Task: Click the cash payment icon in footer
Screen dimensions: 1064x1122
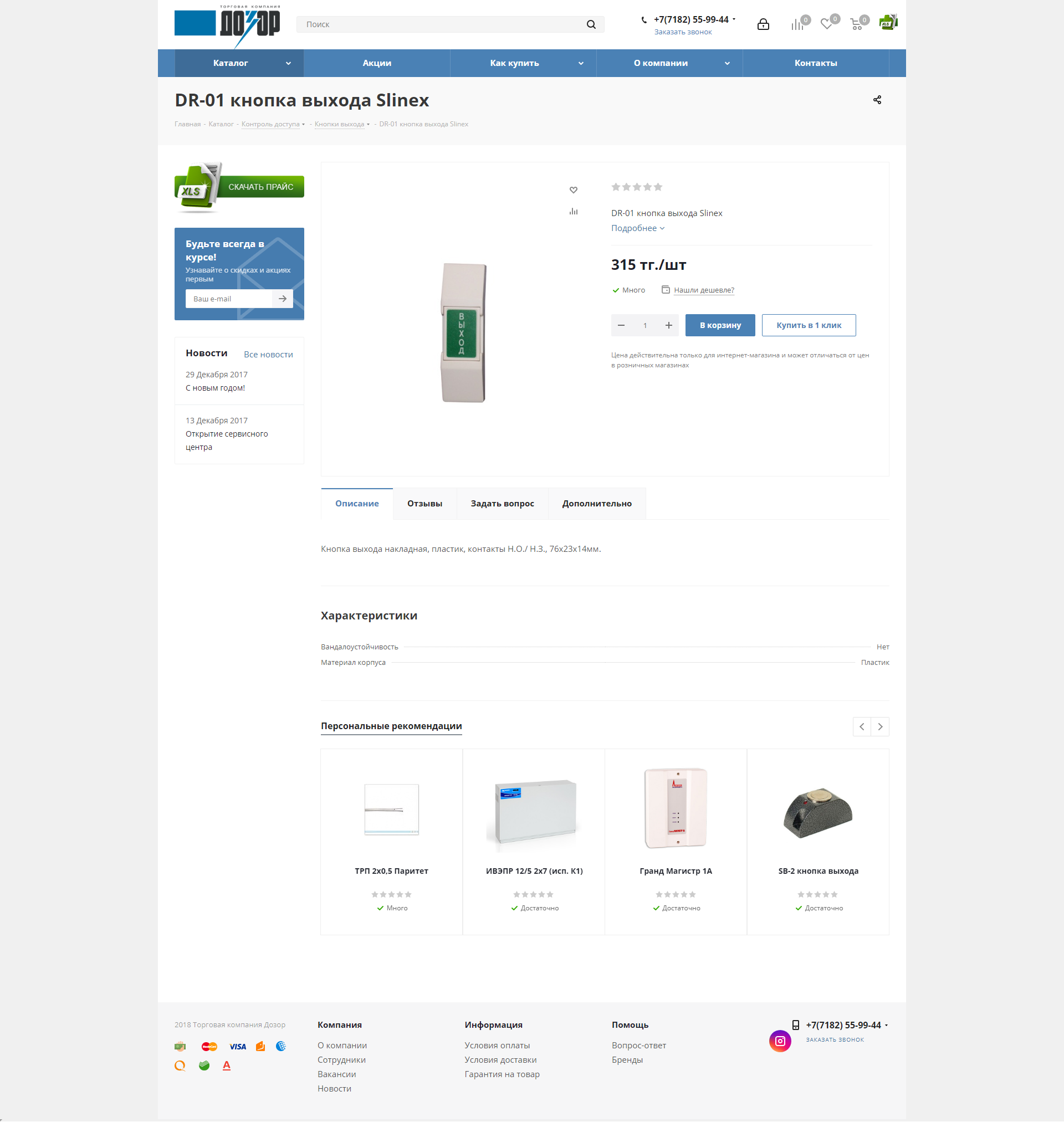Action: tap(180, 1047)
